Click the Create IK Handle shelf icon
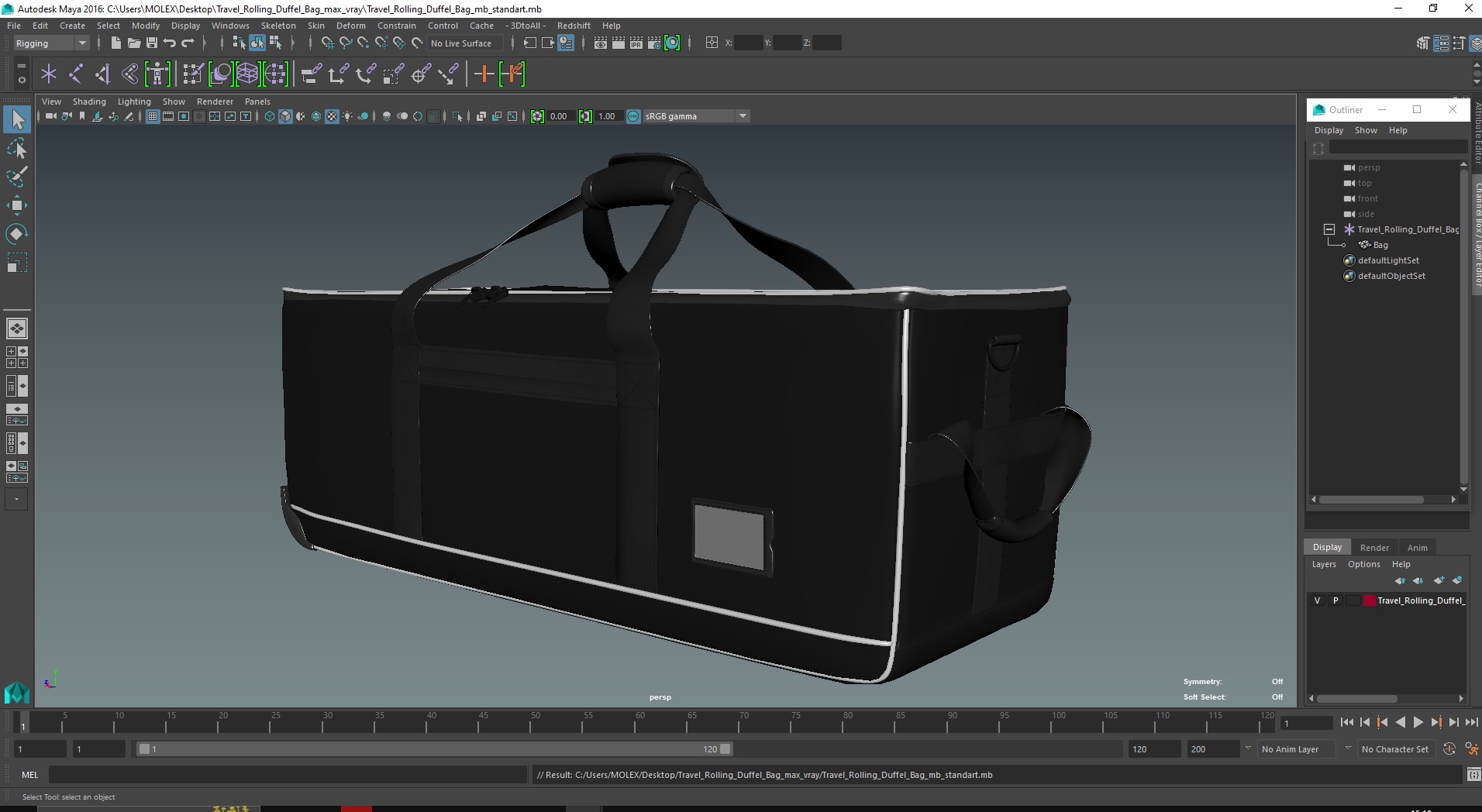1482x812 pixels. 103,74
